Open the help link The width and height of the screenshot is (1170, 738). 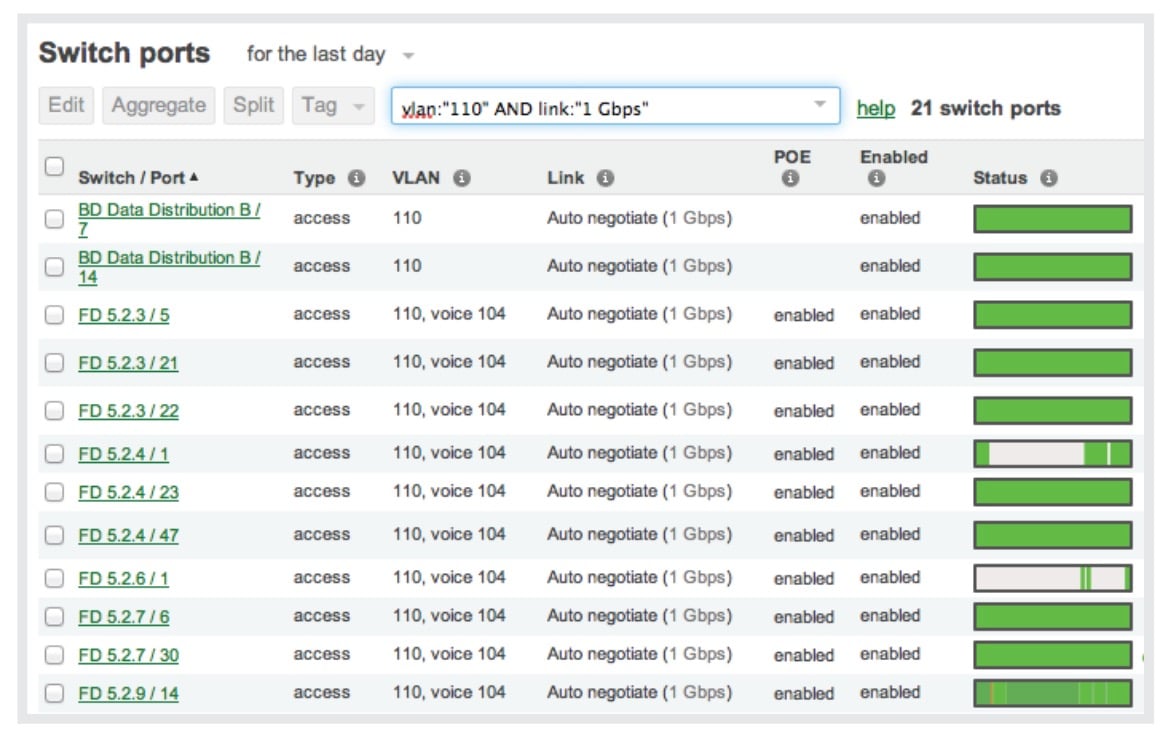coord(875,108)
